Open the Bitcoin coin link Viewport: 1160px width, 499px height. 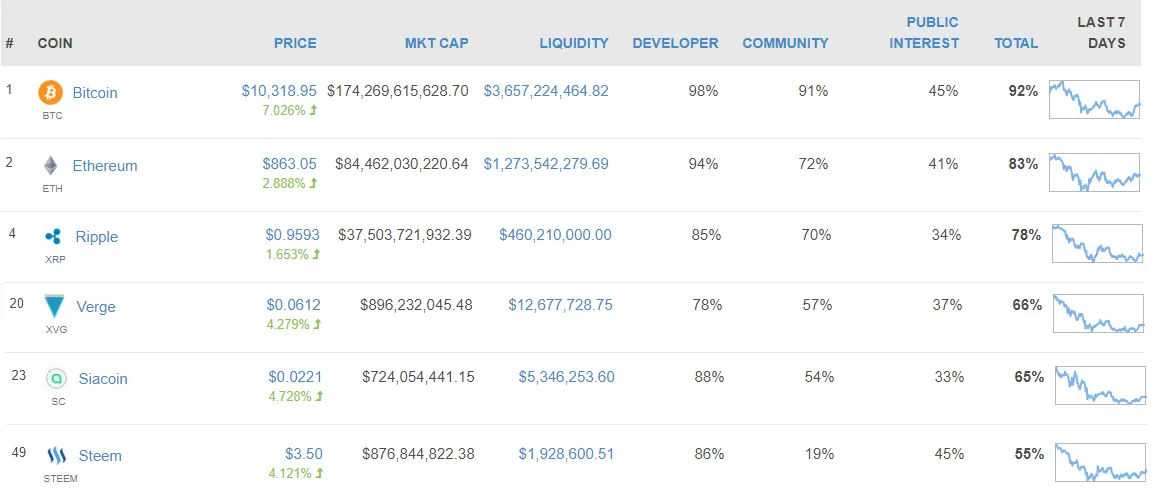(95, 93)
